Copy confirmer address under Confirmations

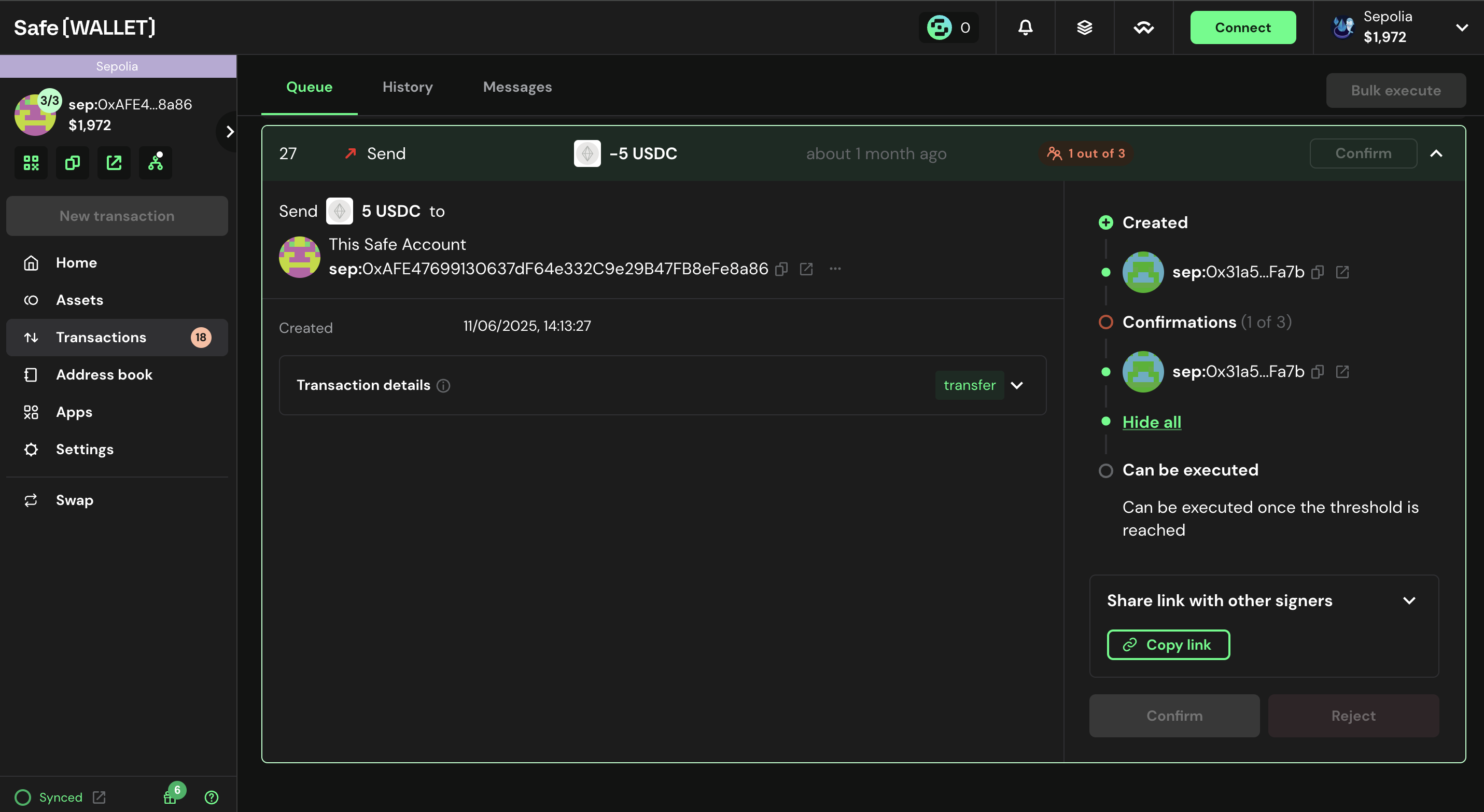tap(1318, 372)
